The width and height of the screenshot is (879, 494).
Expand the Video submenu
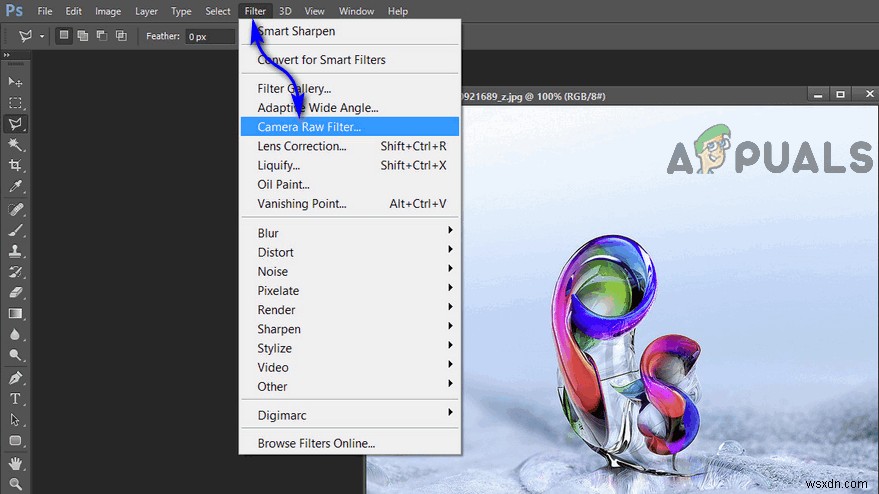click(x=350, y=367)
